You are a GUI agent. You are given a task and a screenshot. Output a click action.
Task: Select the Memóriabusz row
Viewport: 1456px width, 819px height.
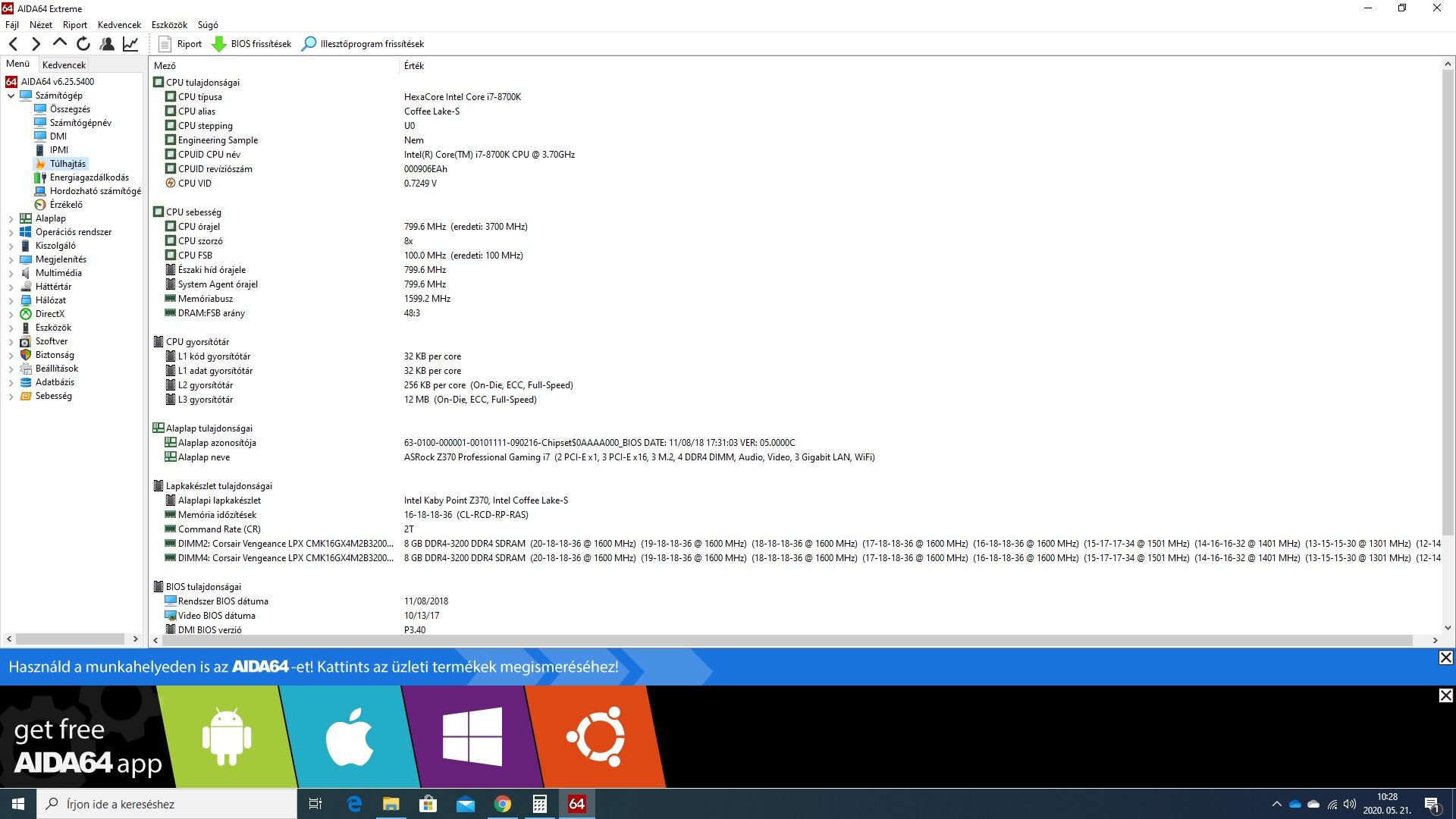pos(796,299)
